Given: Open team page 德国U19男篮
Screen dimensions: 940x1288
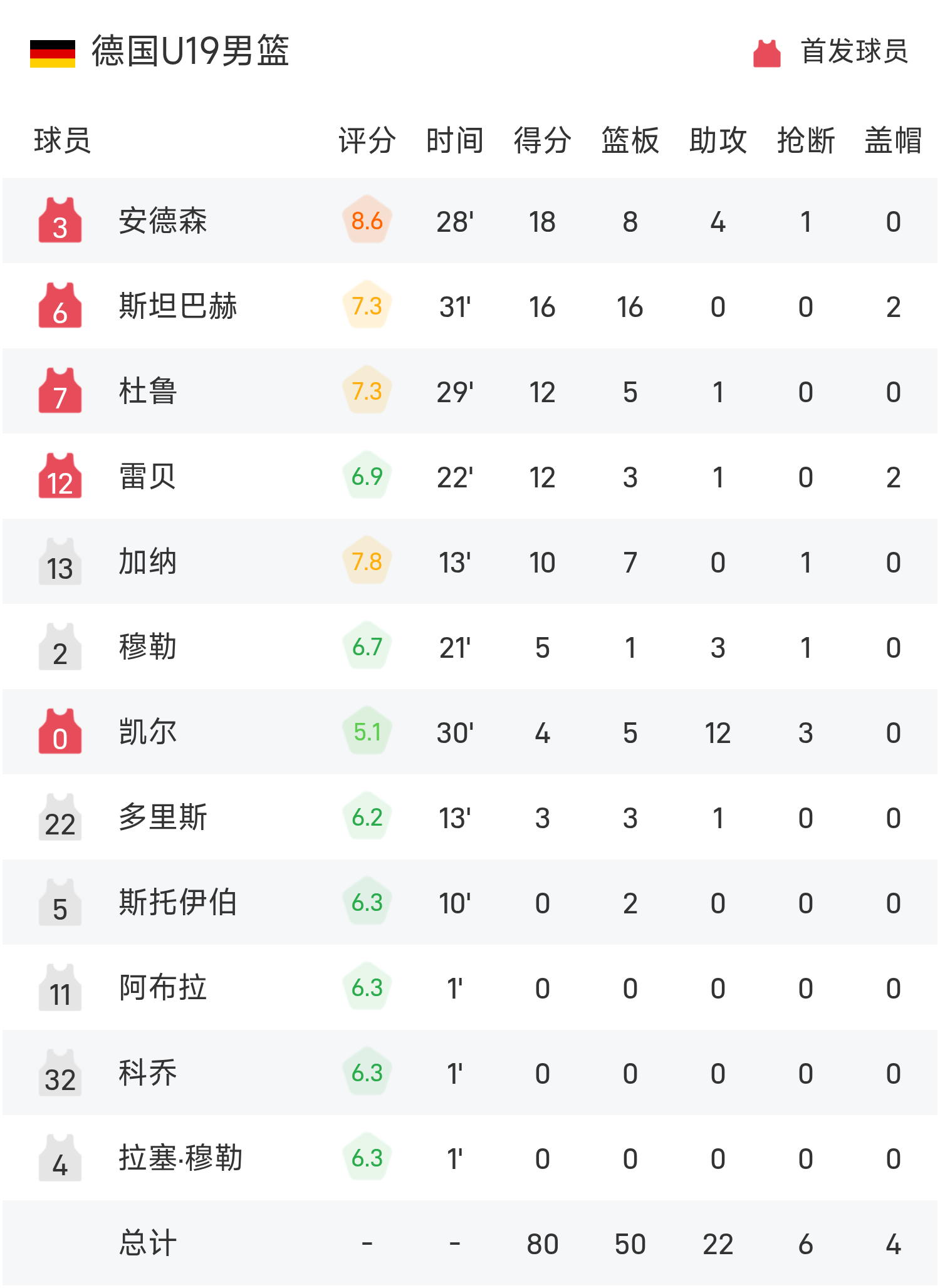Looking at the screenshot, I should [188, 52].
